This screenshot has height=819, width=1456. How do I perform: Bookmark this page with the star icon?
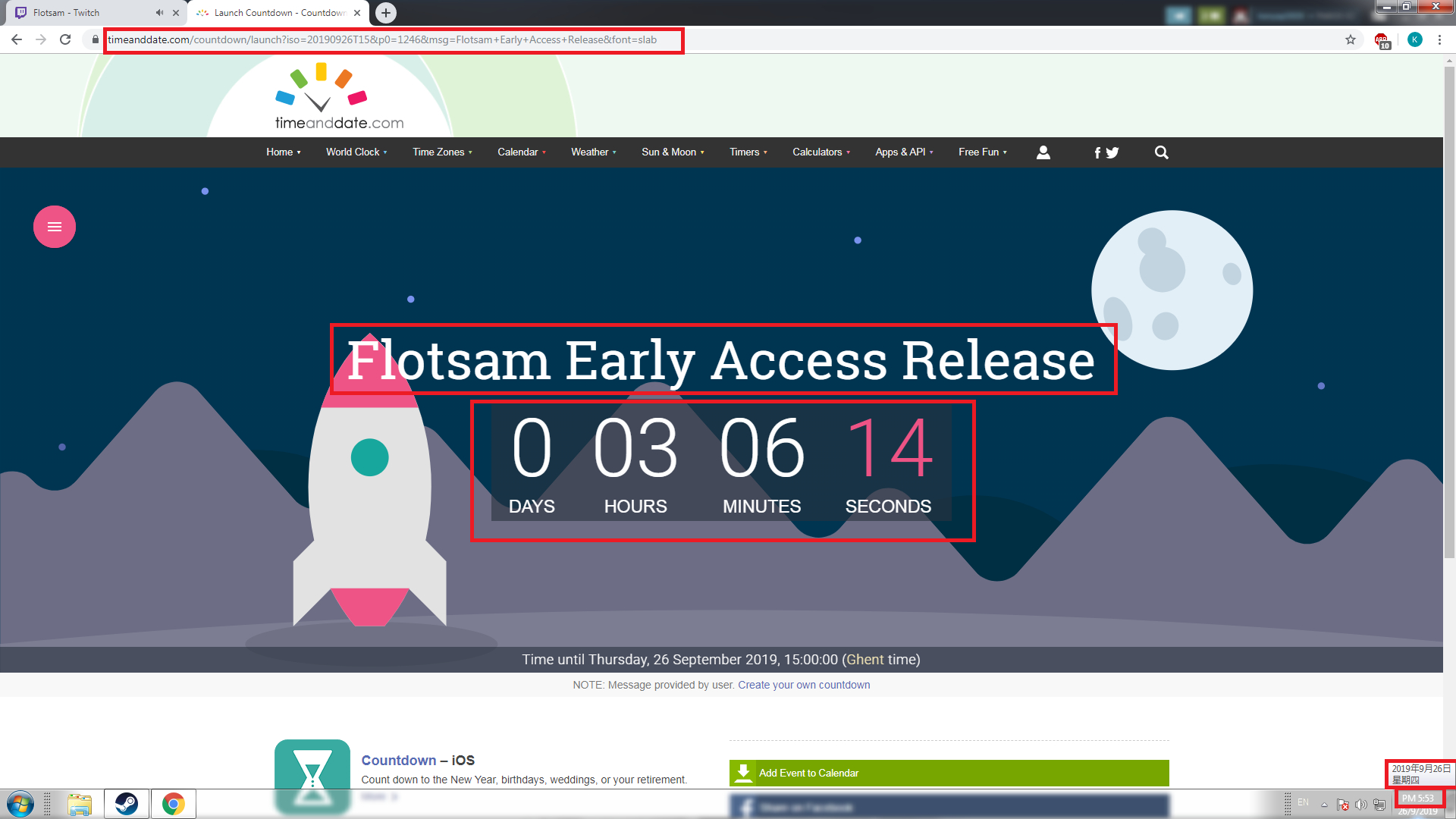click(1351, 39)
